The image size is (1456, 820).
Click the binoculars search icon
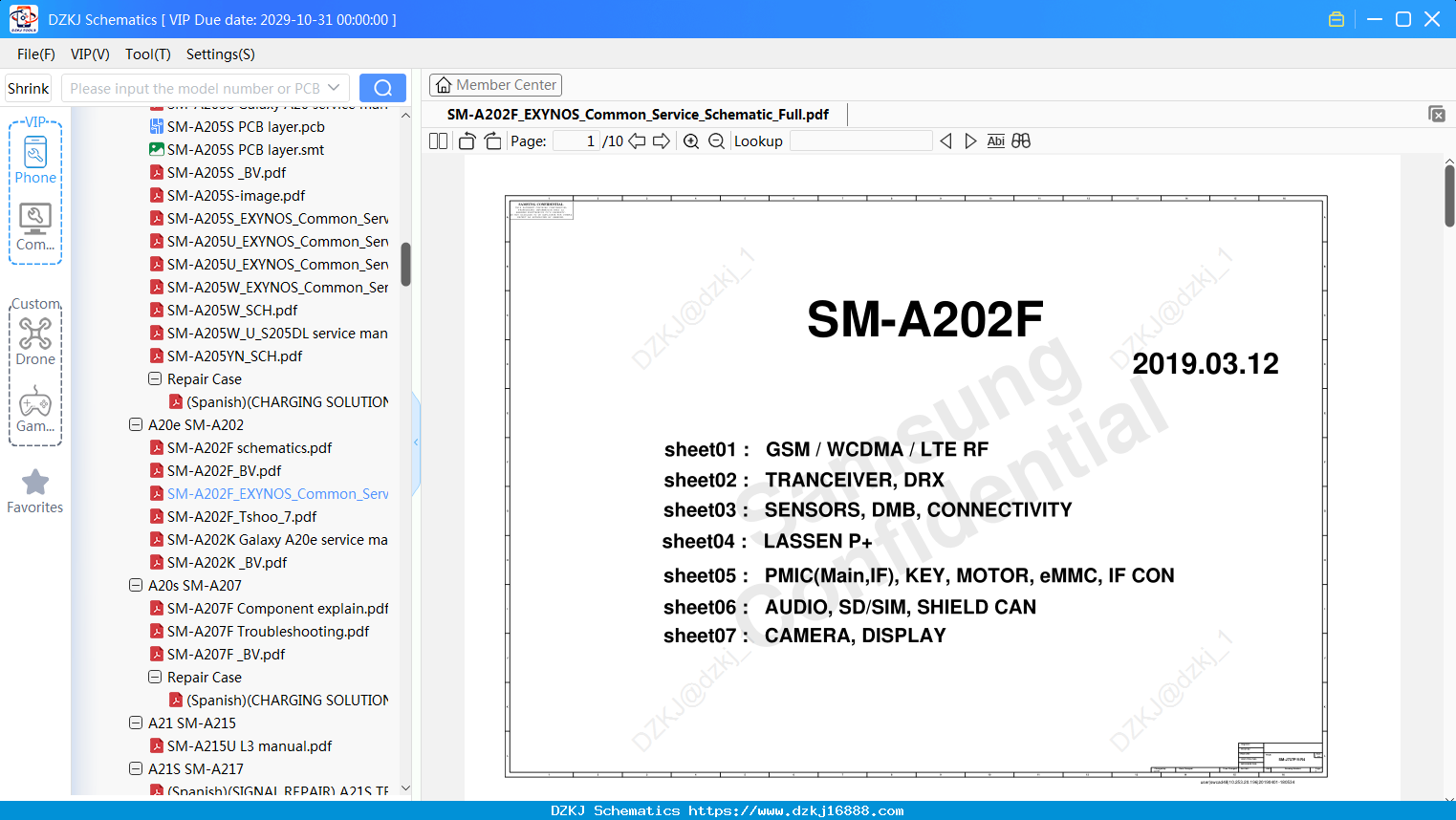[1021, 141]
